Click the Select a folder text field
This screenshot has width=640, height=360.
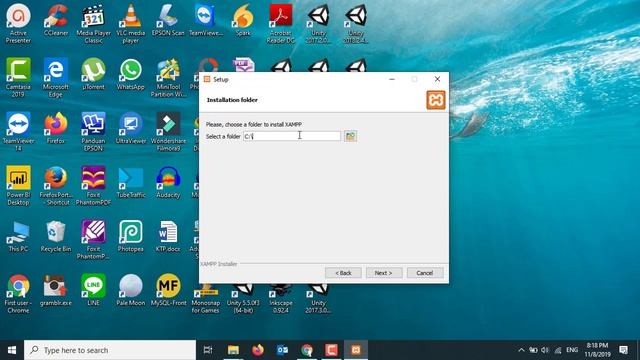292,136
